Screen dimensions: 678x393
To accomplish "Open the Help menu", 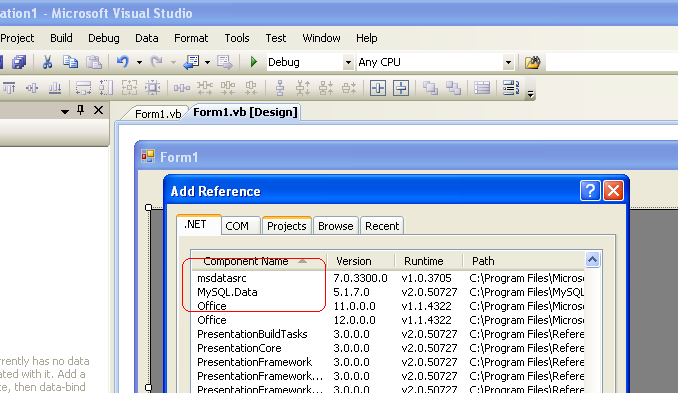I will pyautogui.click(x=367, y=38).
